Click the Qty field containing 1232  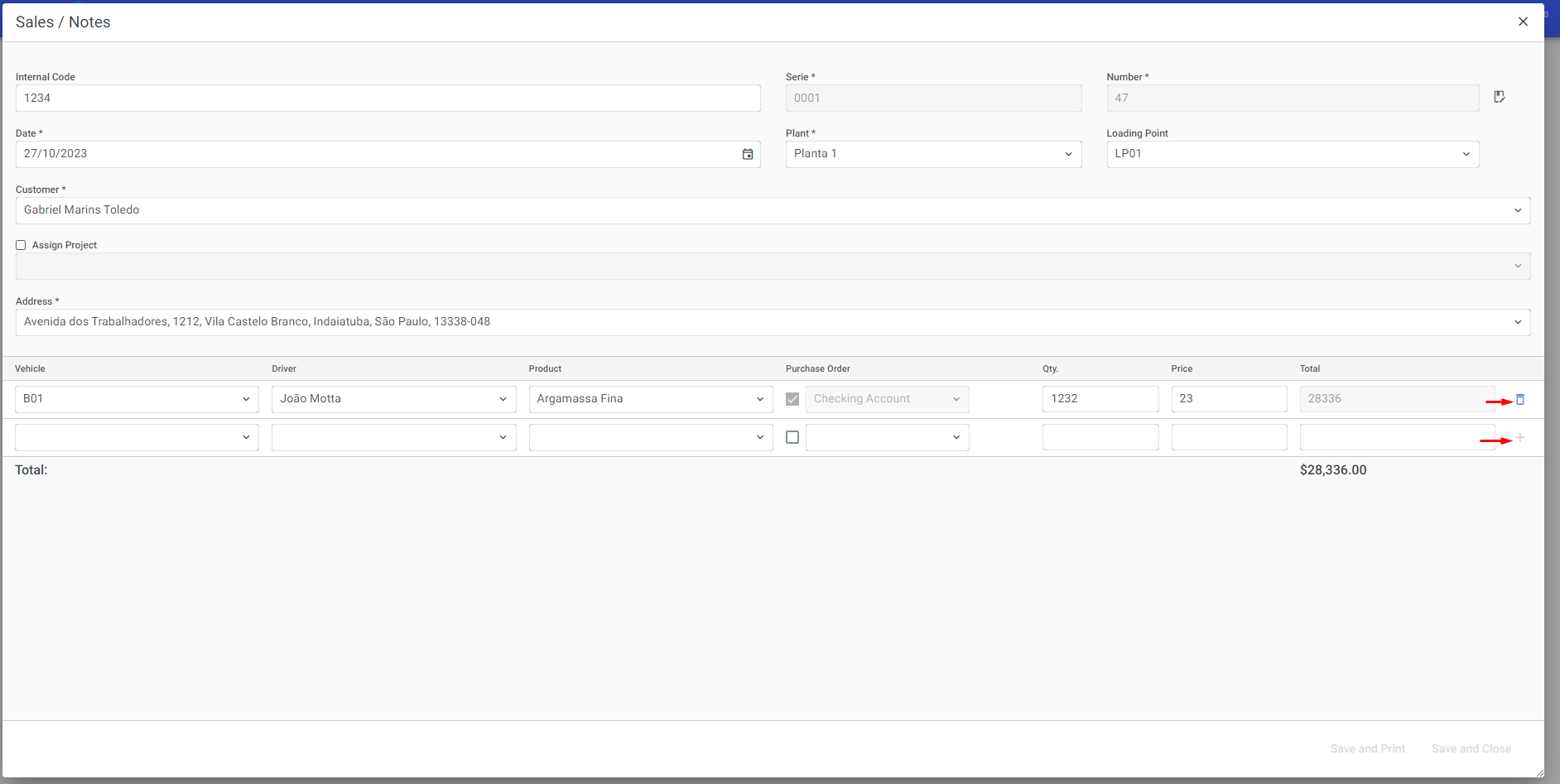(1100, 399)
